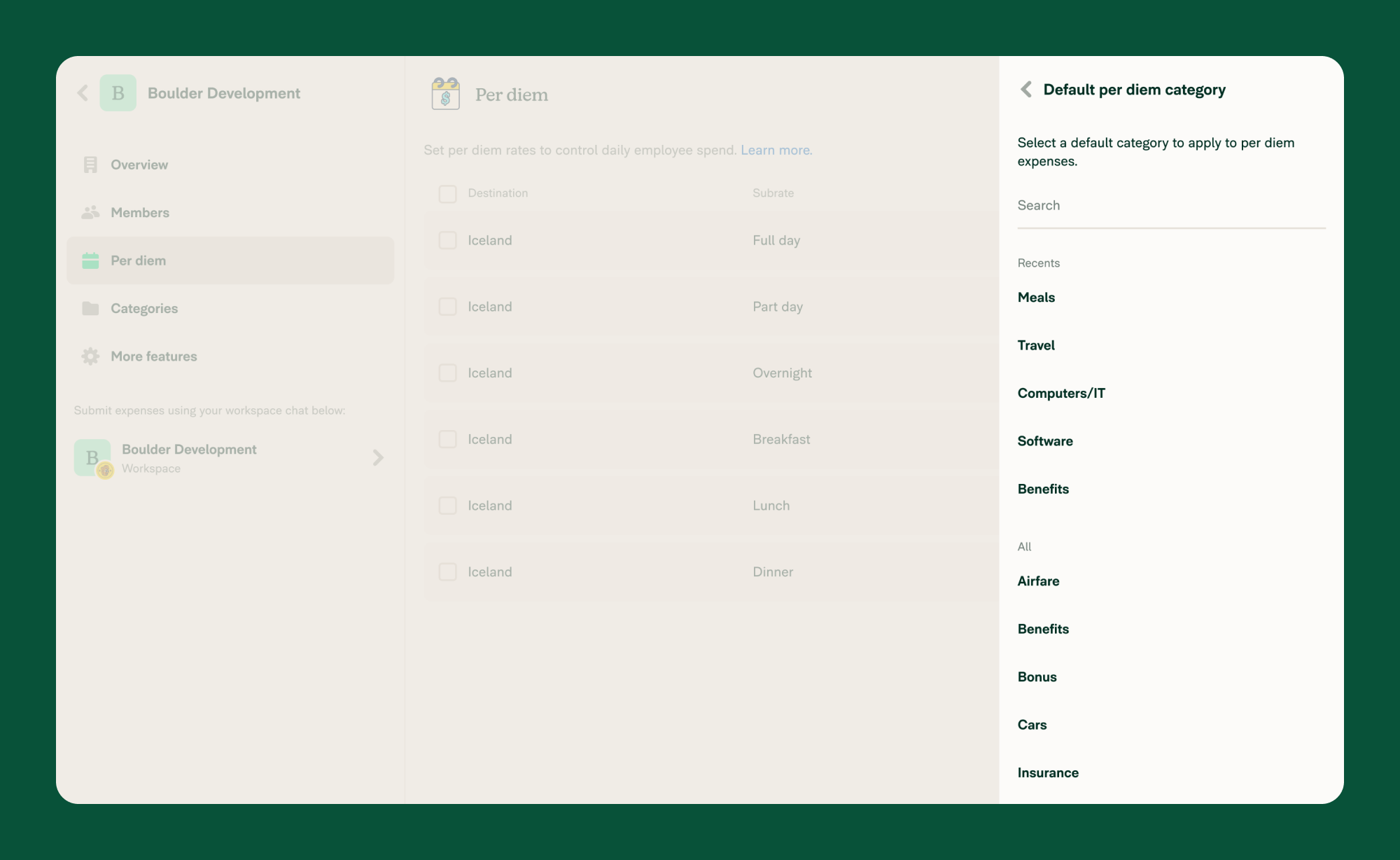Expand the Boulder Development workspace arrow
This screenshot has height=860, width=1400.
[378, 458]
